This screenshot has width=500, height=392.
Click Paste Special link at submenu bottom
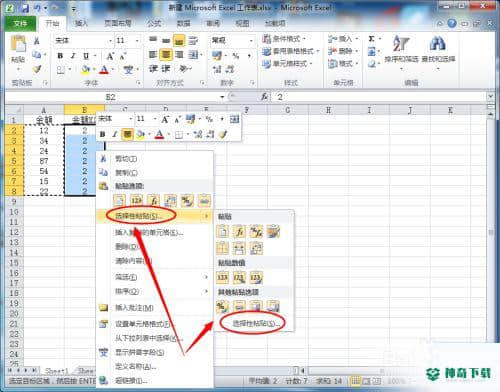[x=255, y=323]
